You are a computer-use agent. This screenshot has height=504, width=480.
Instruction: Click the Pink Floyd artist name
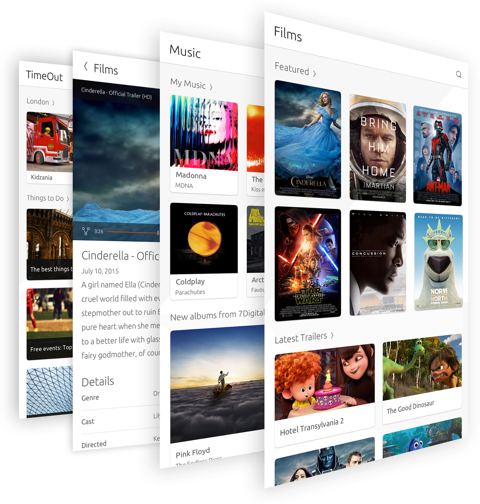click(x=193, y=453)
